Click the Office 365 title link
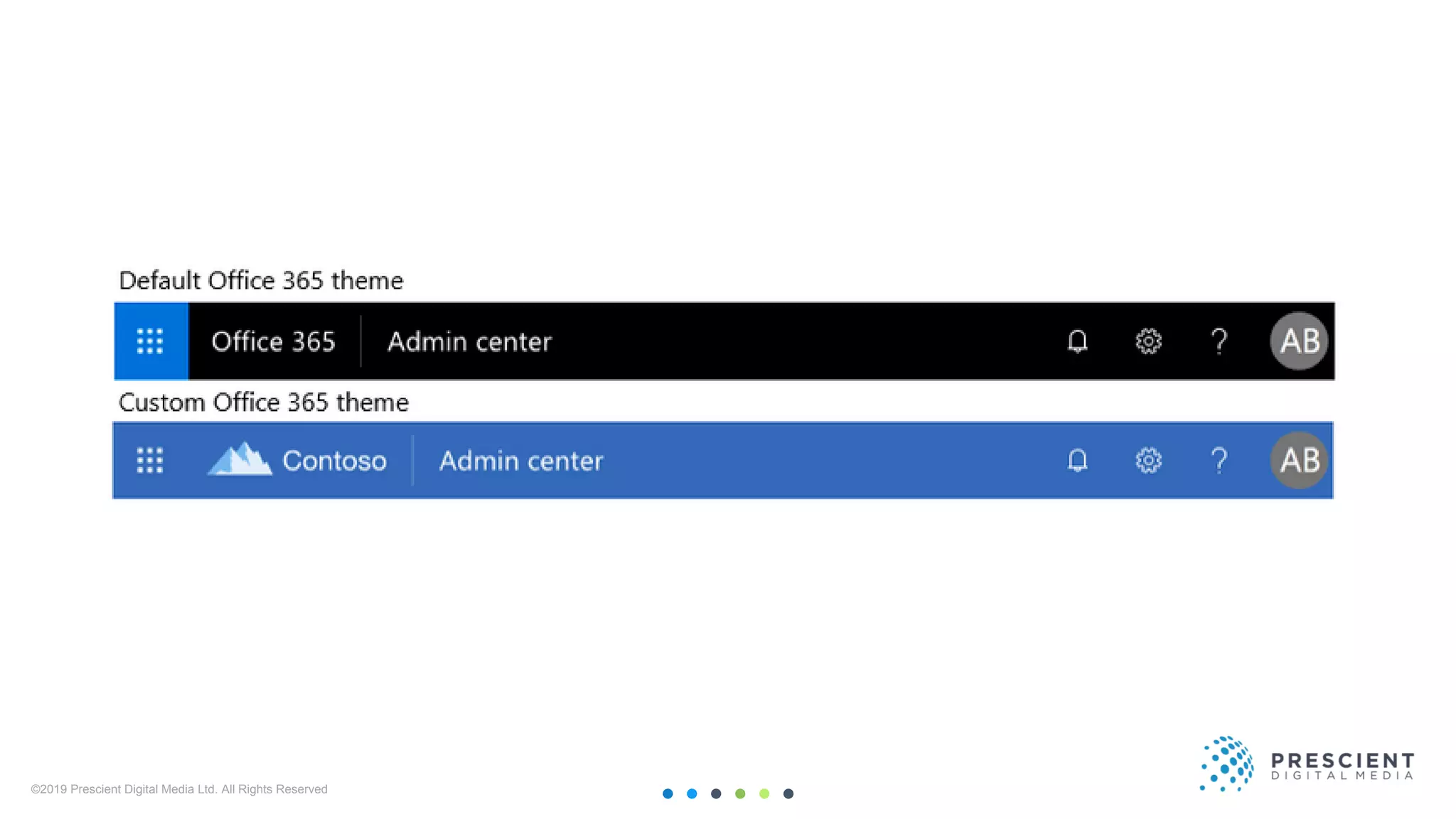The image size is (1456, 819). pyautogui.click(x=273, y=342)
